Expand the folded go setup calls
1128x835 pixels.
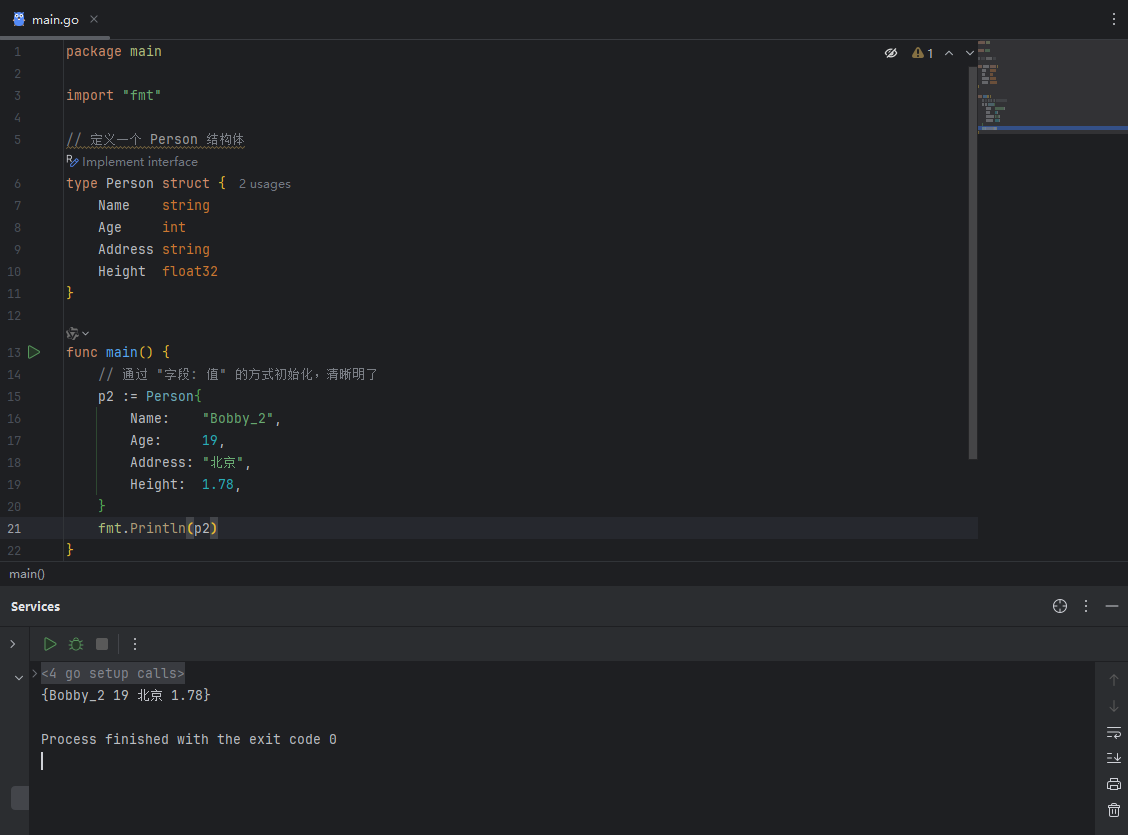[x=113, y=673]
